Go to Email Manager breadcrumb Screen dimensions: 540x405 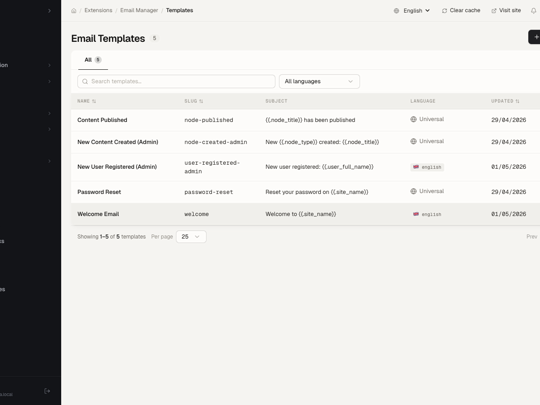pyautogui.click(x=139, y=10)
